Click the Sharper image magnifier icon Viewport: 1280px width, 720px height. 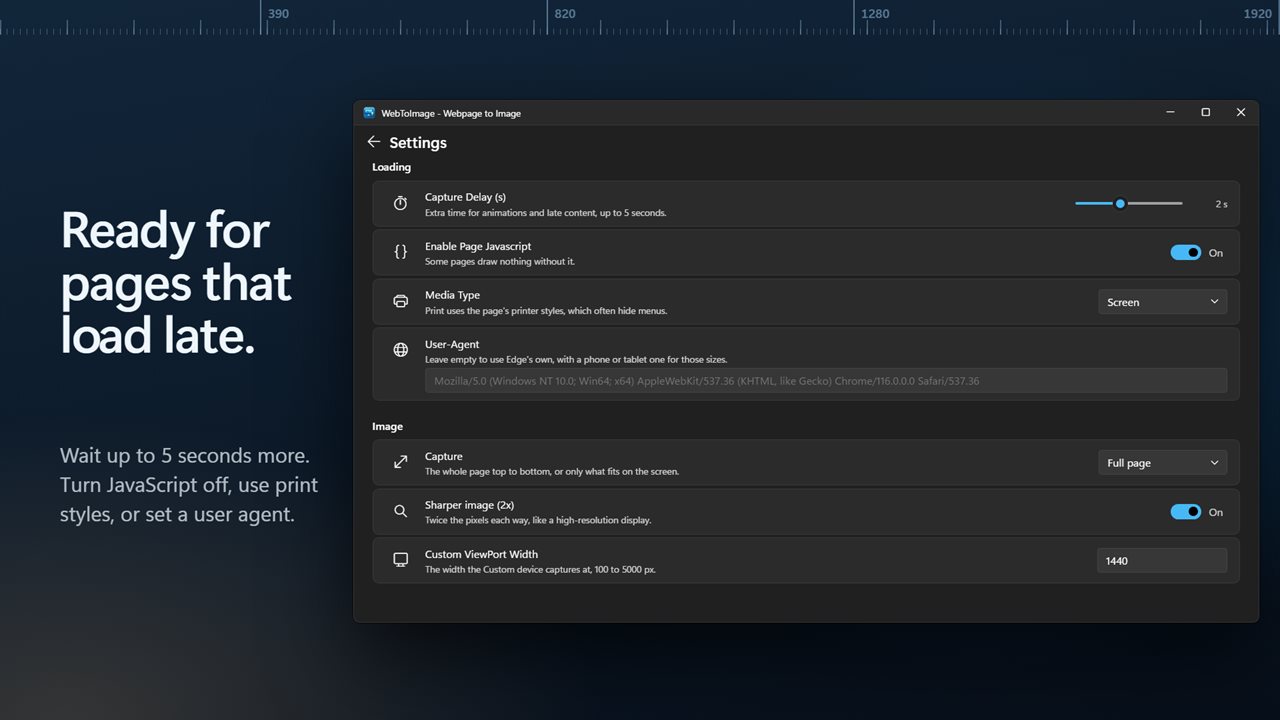[x=400, y=511]
